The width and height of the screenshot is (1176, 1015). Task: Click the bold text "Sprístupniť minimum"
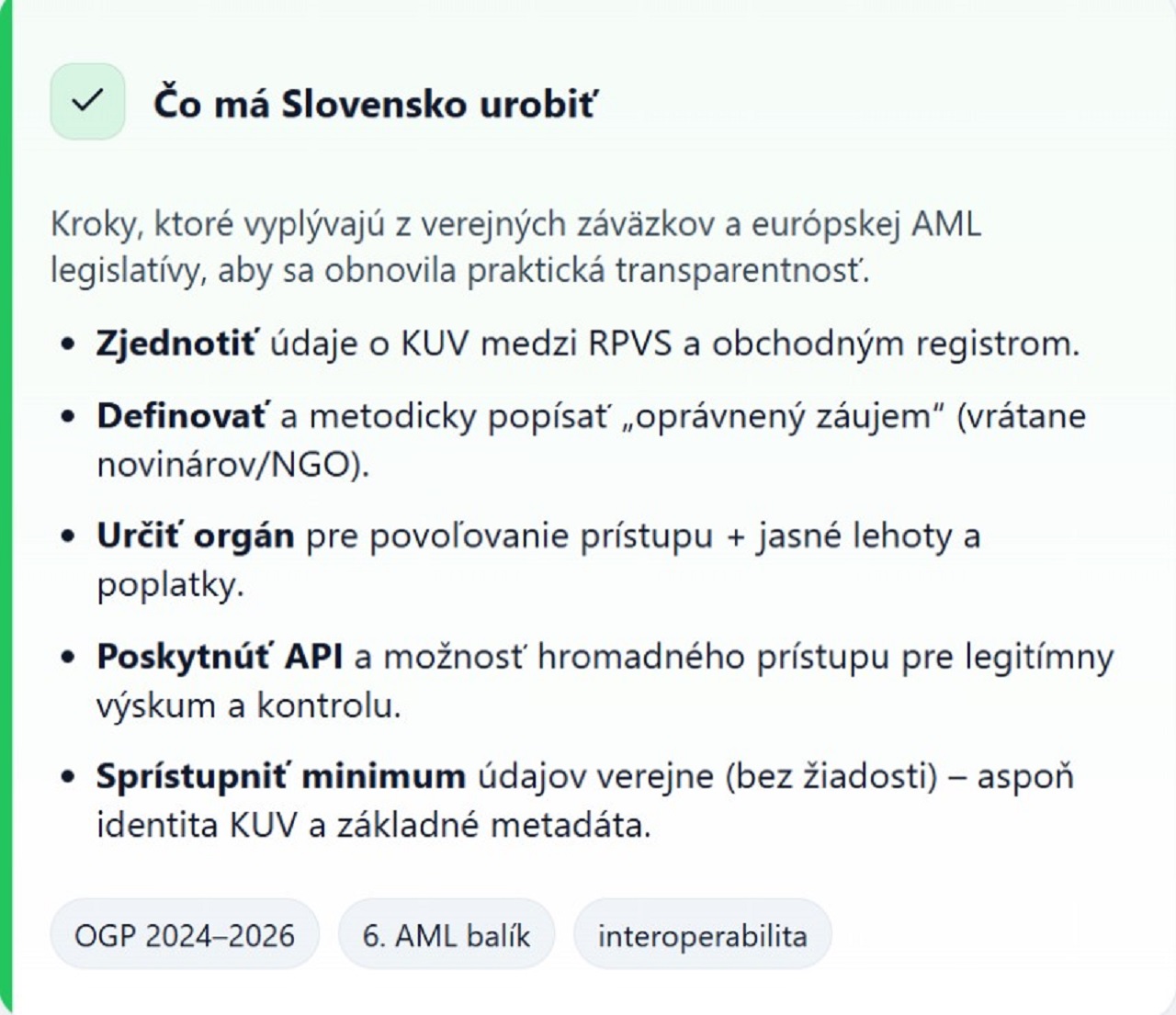click(x=281, y=776)
